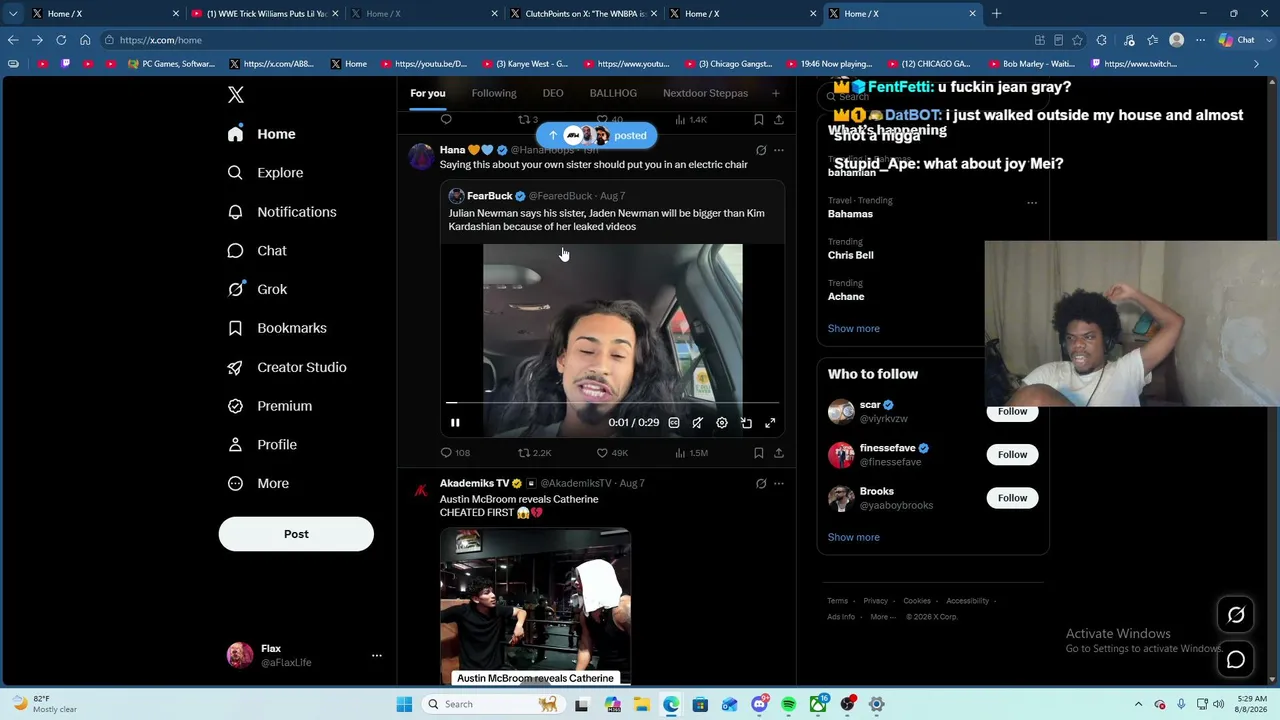Click the X logo above the sidebar
The image size is (1280, 720).
236,95
